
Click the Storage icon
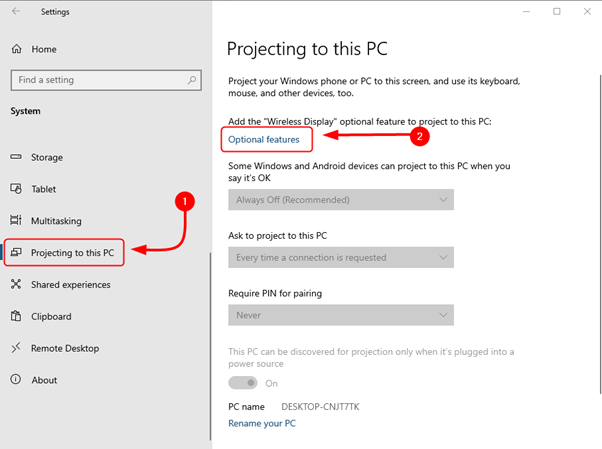16,157
